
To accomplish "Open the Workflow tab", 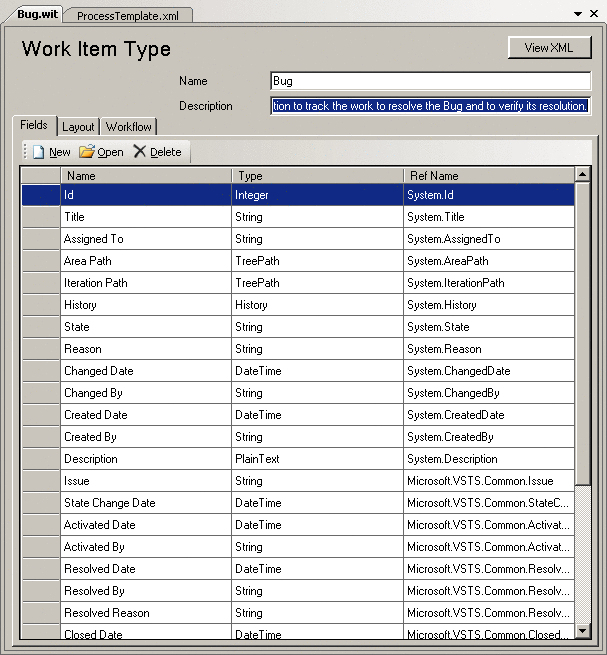I will coord(129,127).
